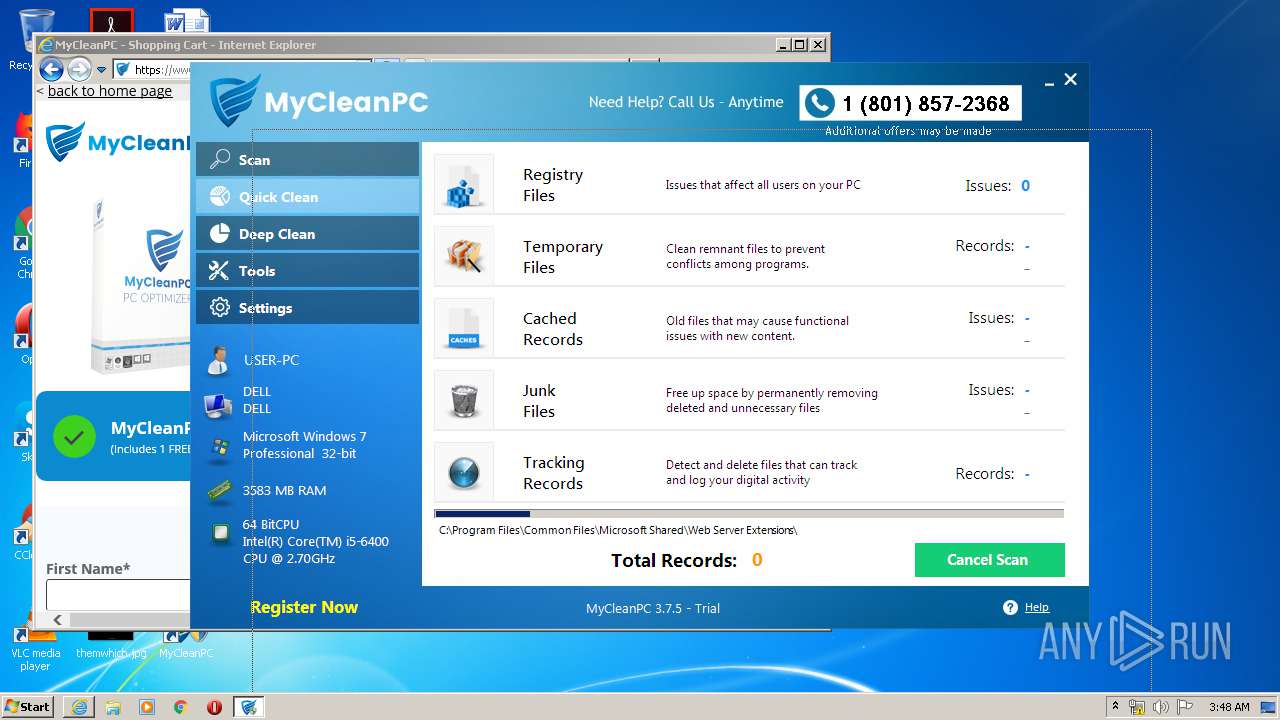Click the Temporary Files label
The image size is (1280, 720).
(563, 257)
